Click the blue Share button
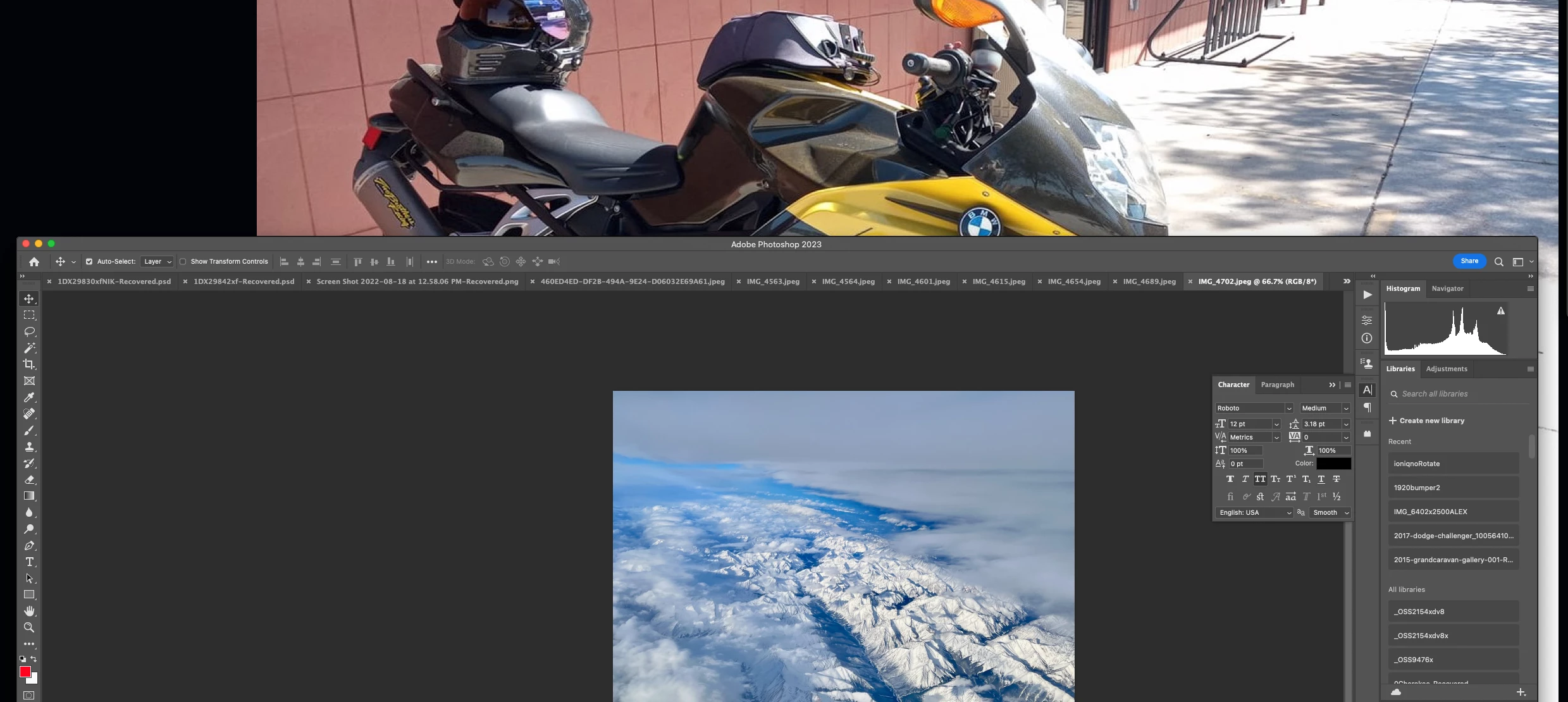 (1469, 261)
